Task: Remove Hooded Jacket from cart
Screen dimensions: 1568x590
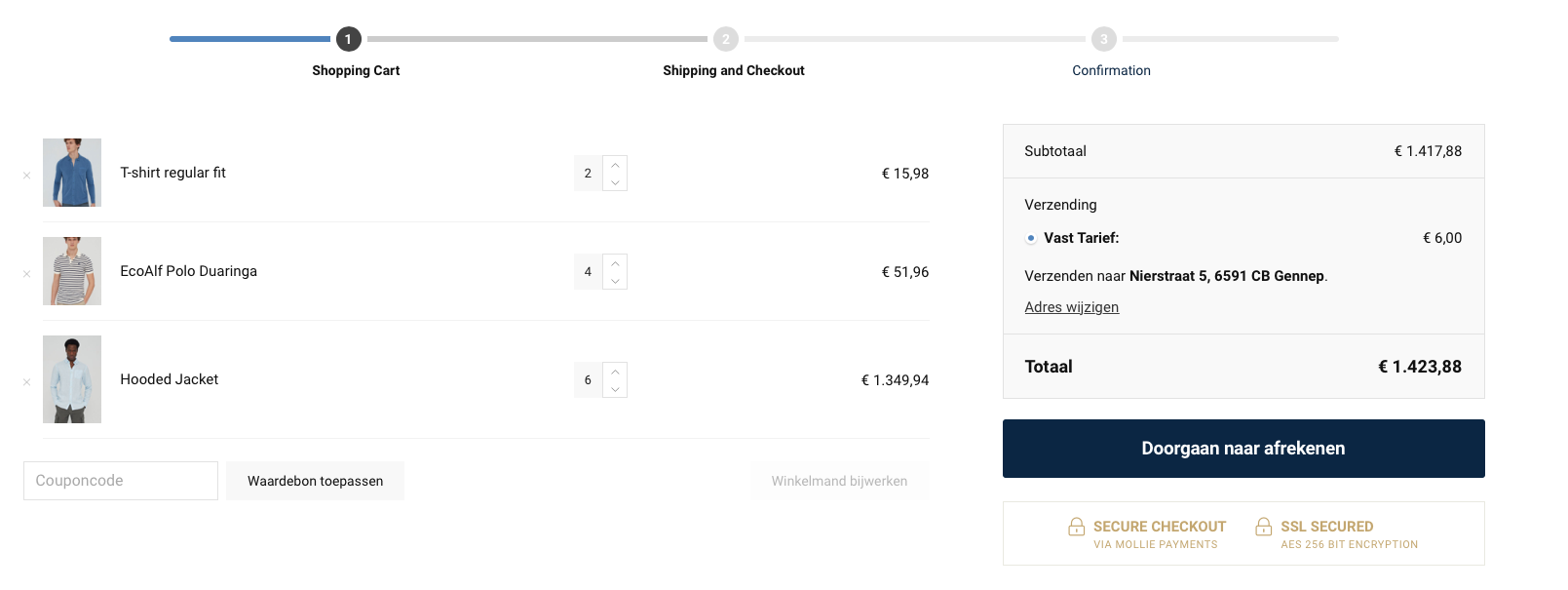Action: 27,382
